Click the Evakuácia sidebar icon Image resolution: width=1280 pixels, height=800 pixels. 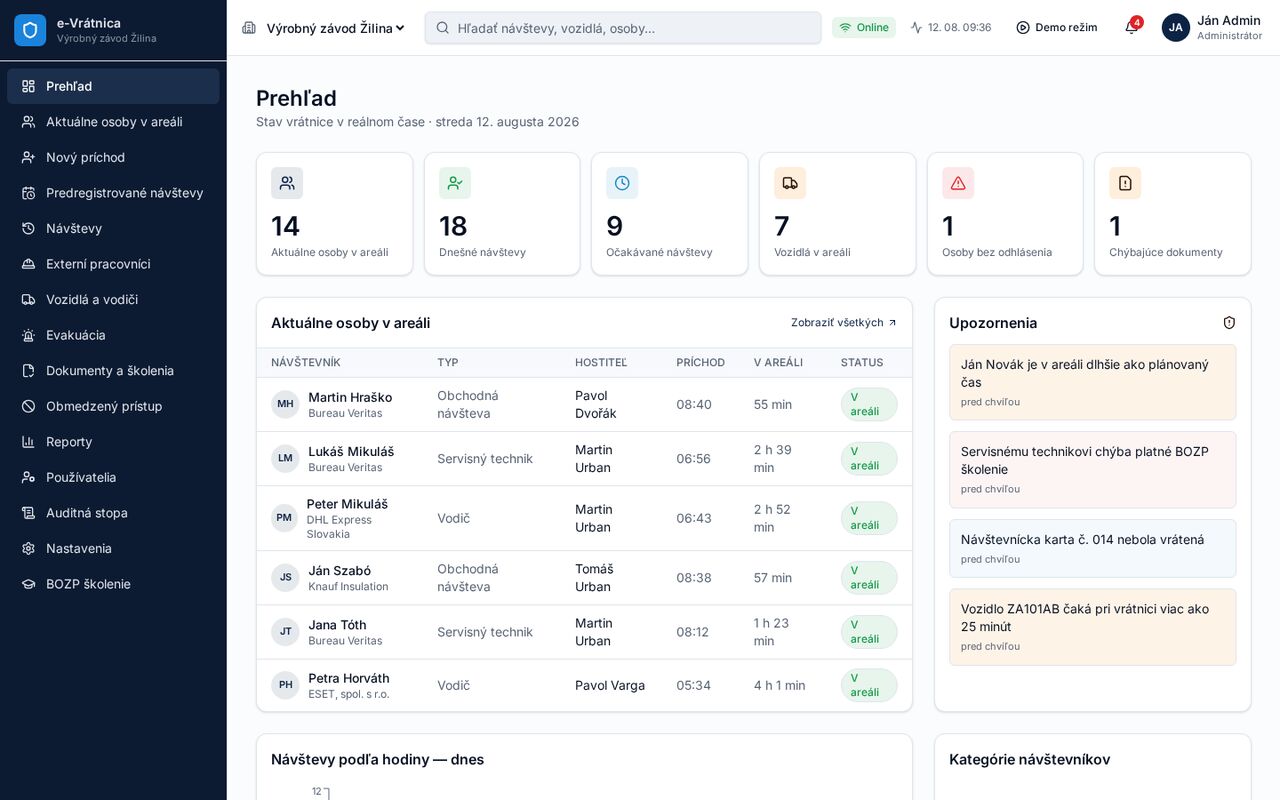click(28, 335)
